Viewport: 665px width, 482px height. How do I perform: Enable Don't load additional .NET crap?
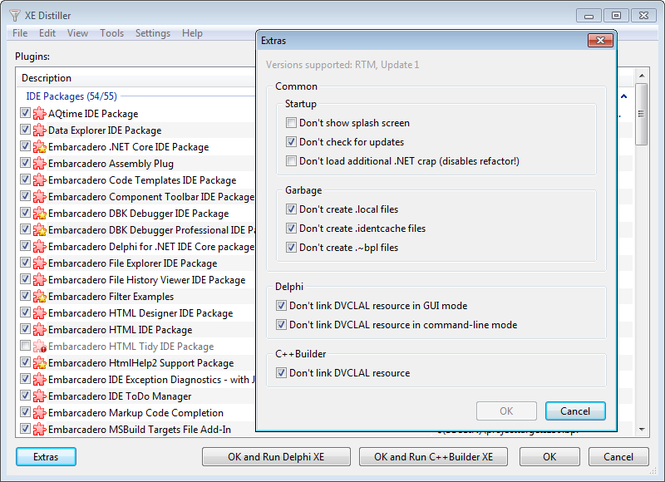(x=291, y=161)
